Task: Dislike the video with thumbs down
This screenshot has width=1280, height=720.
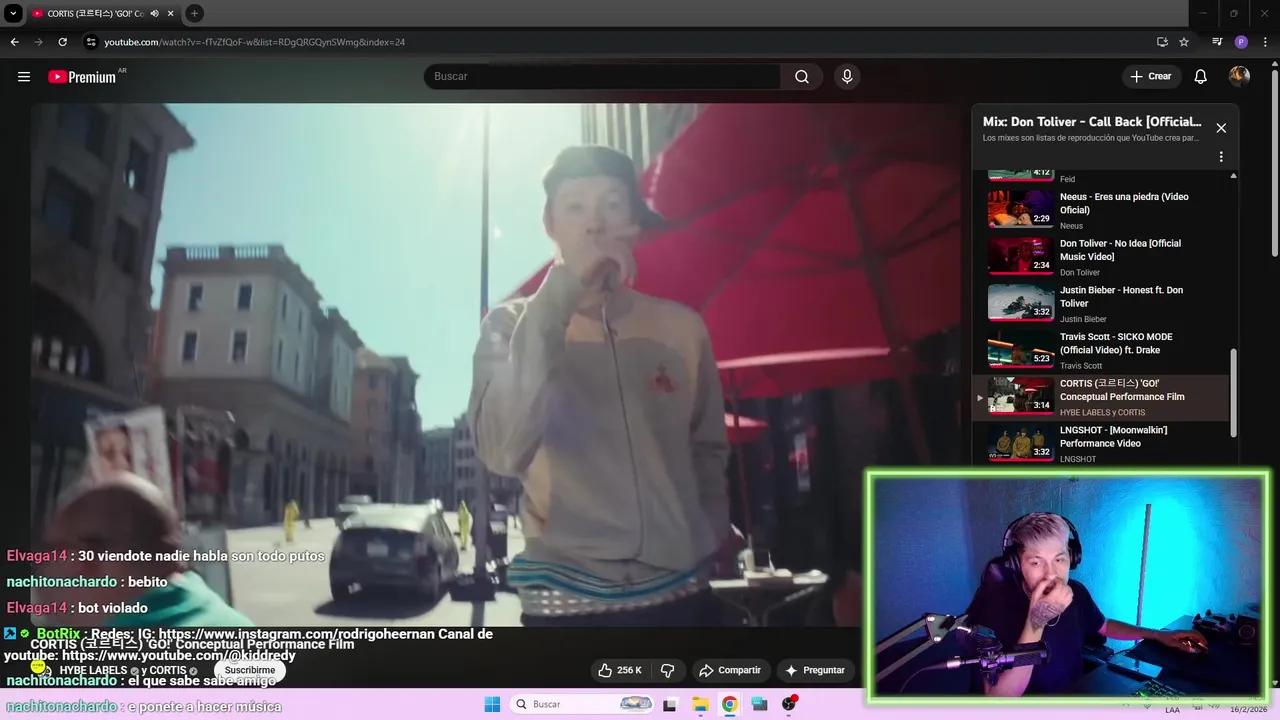Action: tap(668, 670)
